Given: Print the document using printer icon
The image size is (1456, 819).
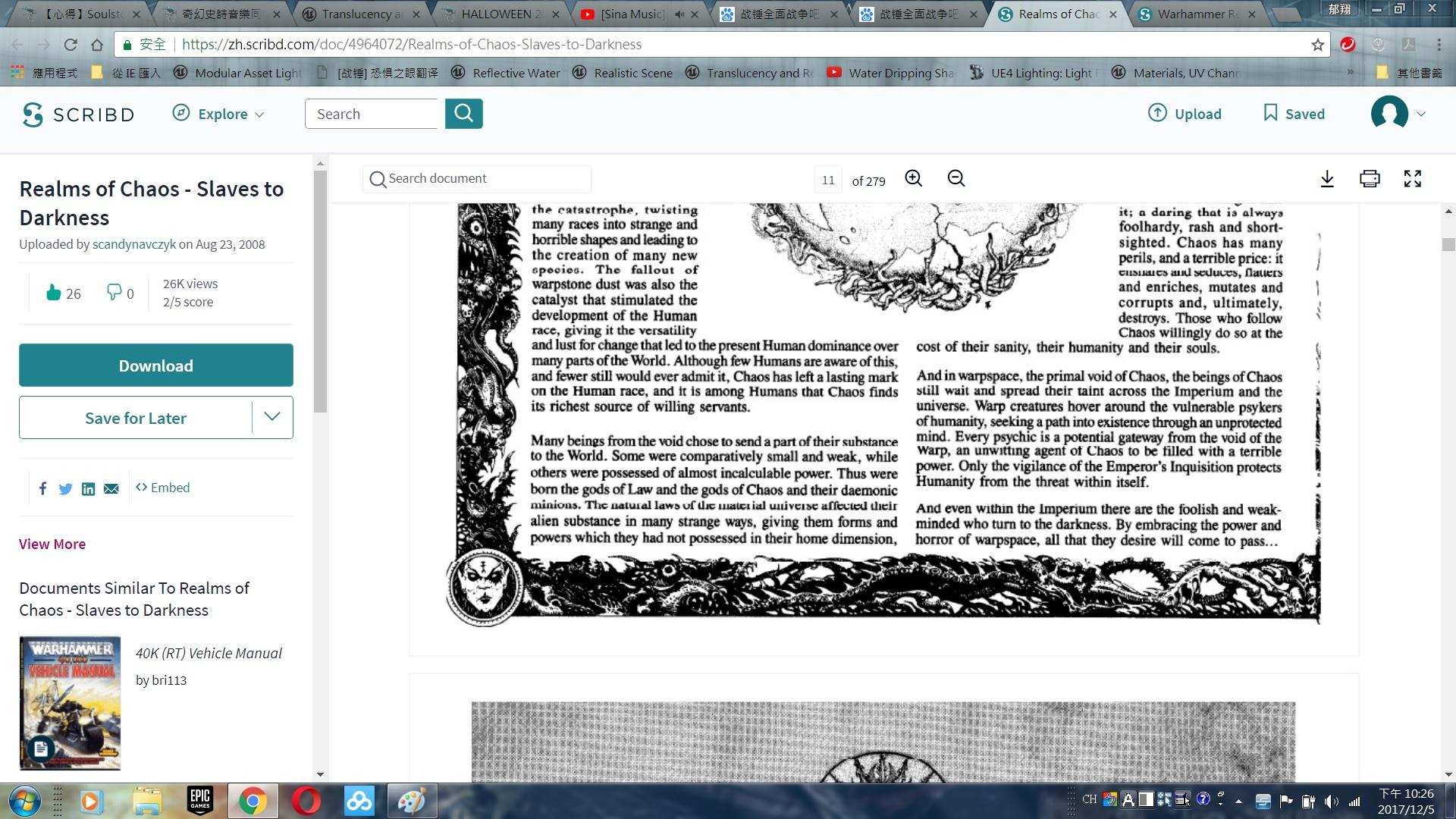Looking at the screenshot, I should [1370, 179].
